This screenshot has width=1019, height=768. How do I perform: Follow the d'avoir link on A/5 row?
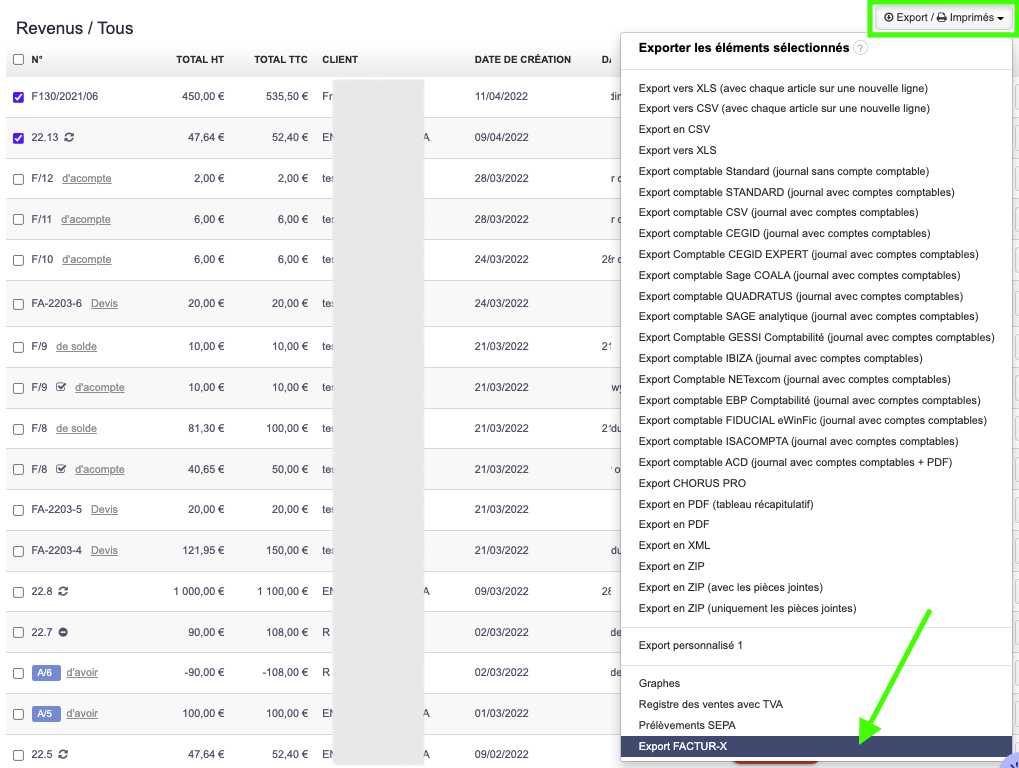tap(82, 714)
